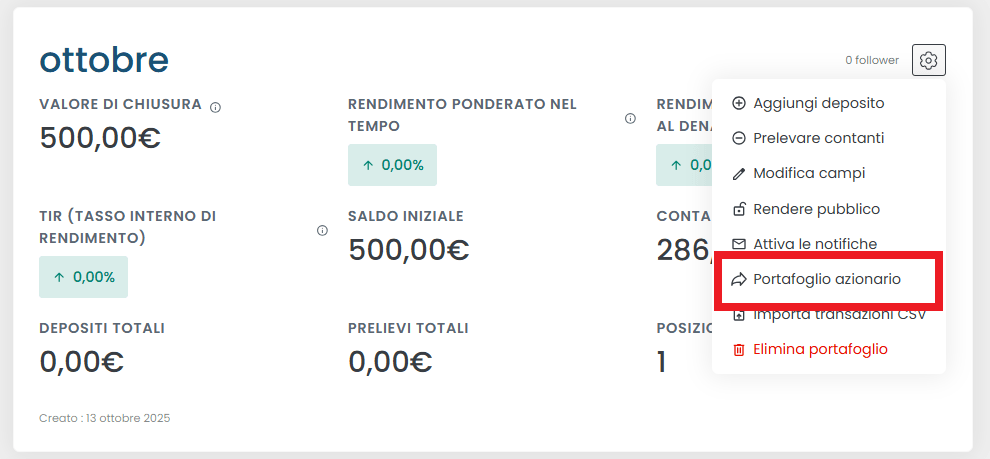990x459 pixels.
Task: Choose Importa transazioni CSV option
Action: pyautogui.click(x=839, y=315)
